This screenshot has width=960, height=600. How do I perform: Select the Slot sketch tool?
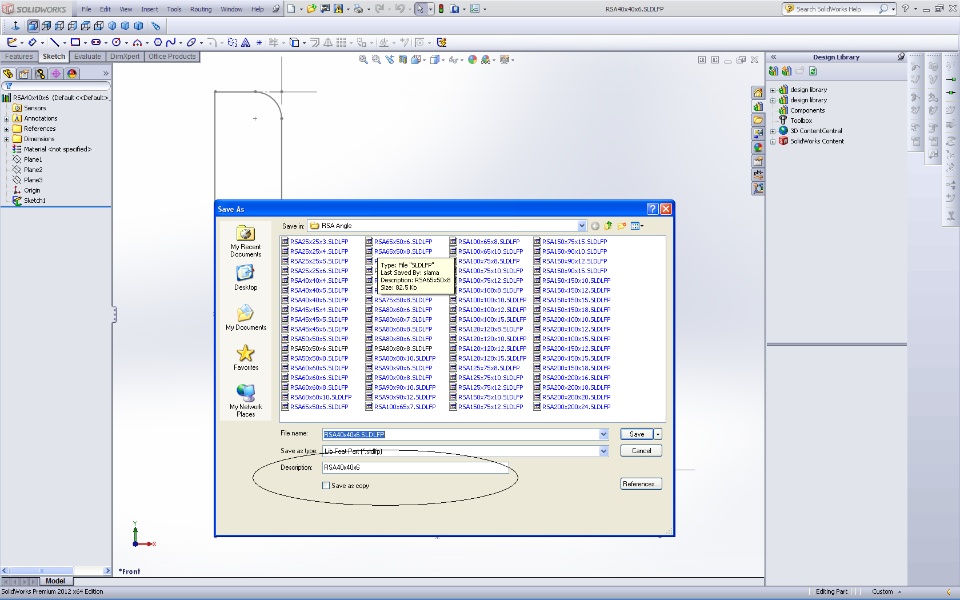tap(96, 42)
